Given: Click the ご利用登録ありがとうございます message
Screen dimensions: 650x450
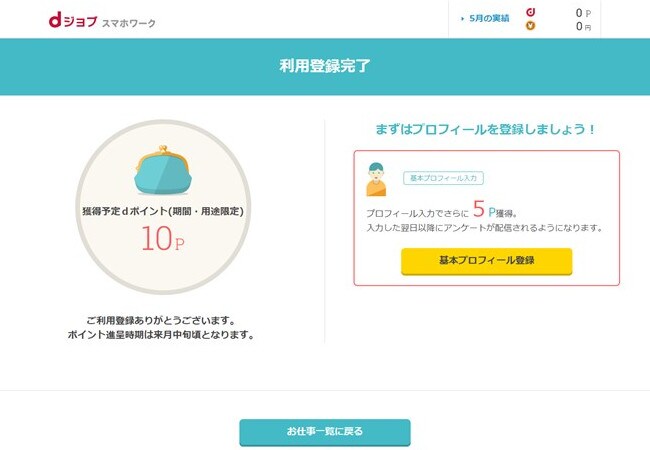Looking at the screenshot, I should pyautogui.click(x=161, y=320).
